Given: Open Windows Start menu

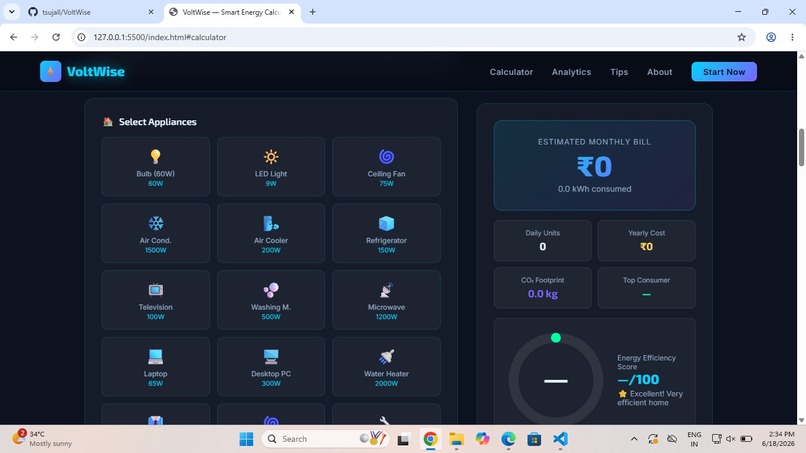Looking at the screenshot, I should pyautogui.click(x=246, y=439).
